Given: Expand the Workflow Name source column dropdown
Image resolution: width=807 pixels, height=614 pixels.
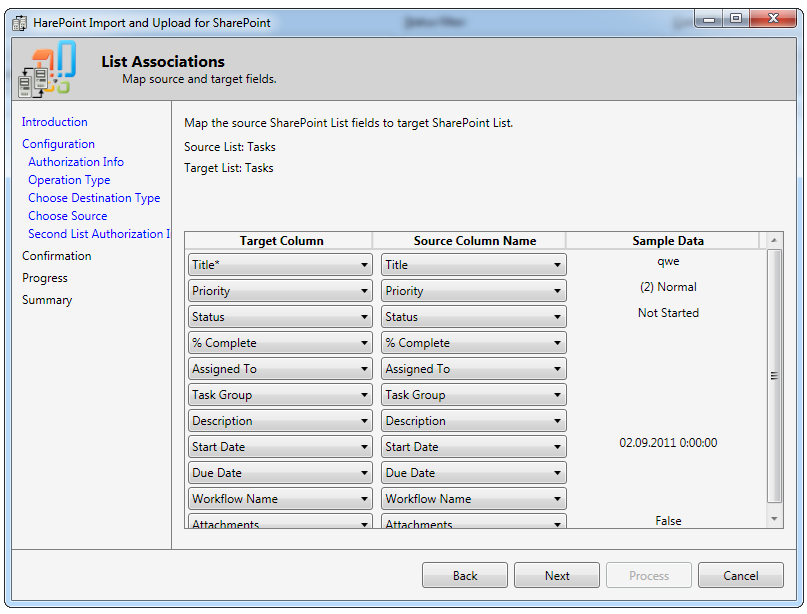Looking at the screenshot, I should pos(473,499).
